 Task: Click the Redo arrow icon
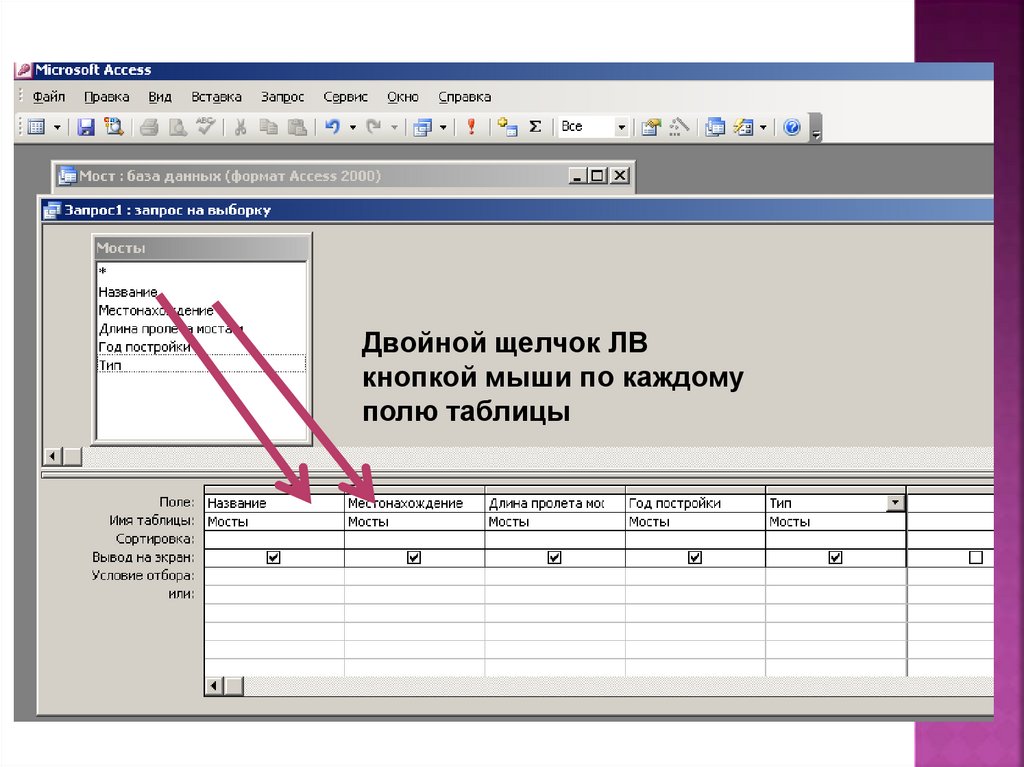pos(374,127)
